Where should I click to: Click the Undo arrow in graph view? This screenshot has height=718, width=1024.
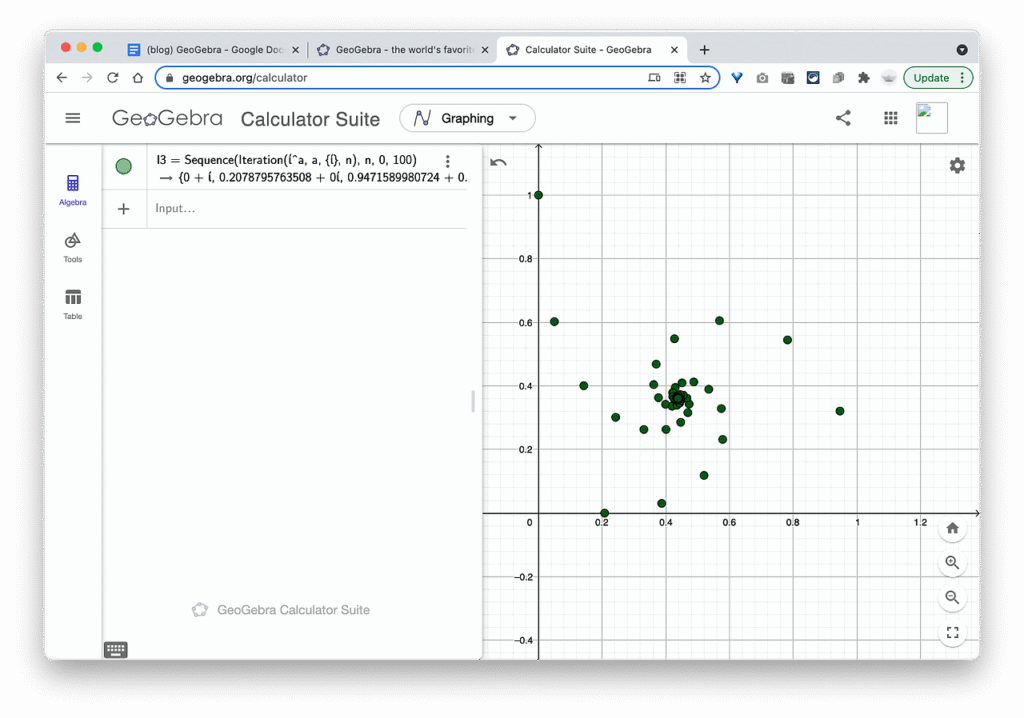click(498, 163)
